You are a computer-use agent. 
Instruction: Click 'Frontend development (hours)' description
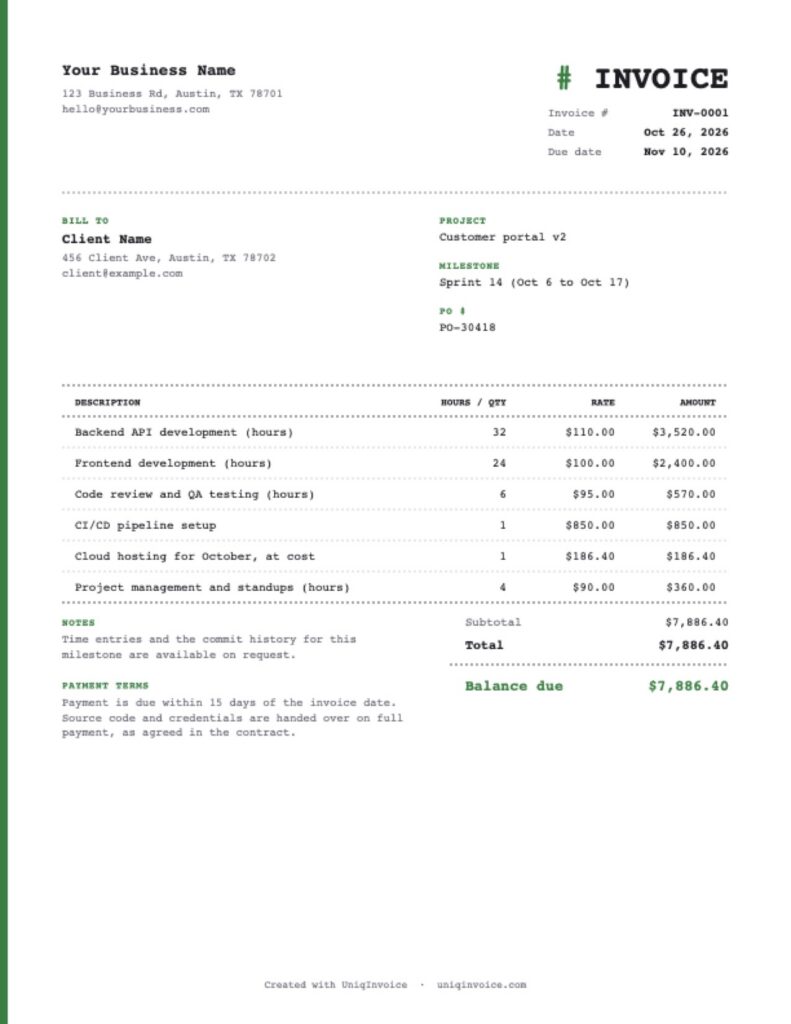coord(173,463)
